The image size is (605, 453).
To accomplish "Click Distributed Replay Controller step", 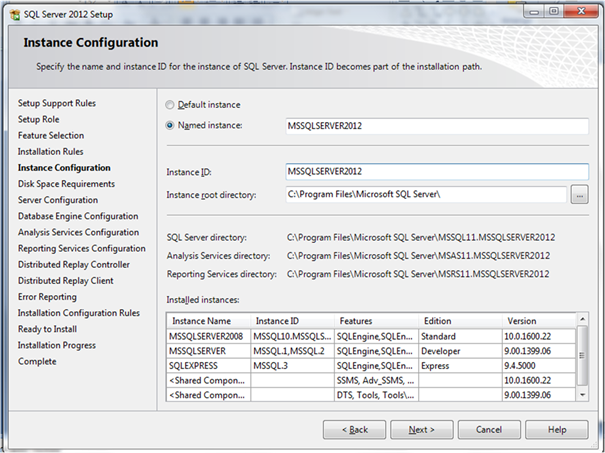I will pos(74,265).
